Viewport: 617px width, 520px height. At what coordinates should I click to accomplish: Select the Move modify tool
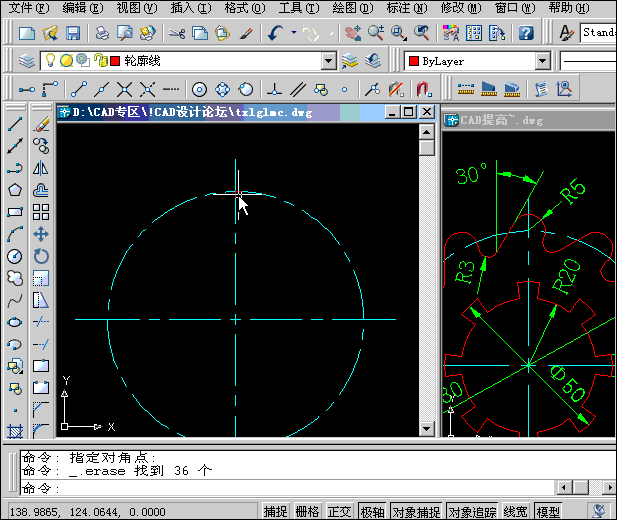point(41,234)
